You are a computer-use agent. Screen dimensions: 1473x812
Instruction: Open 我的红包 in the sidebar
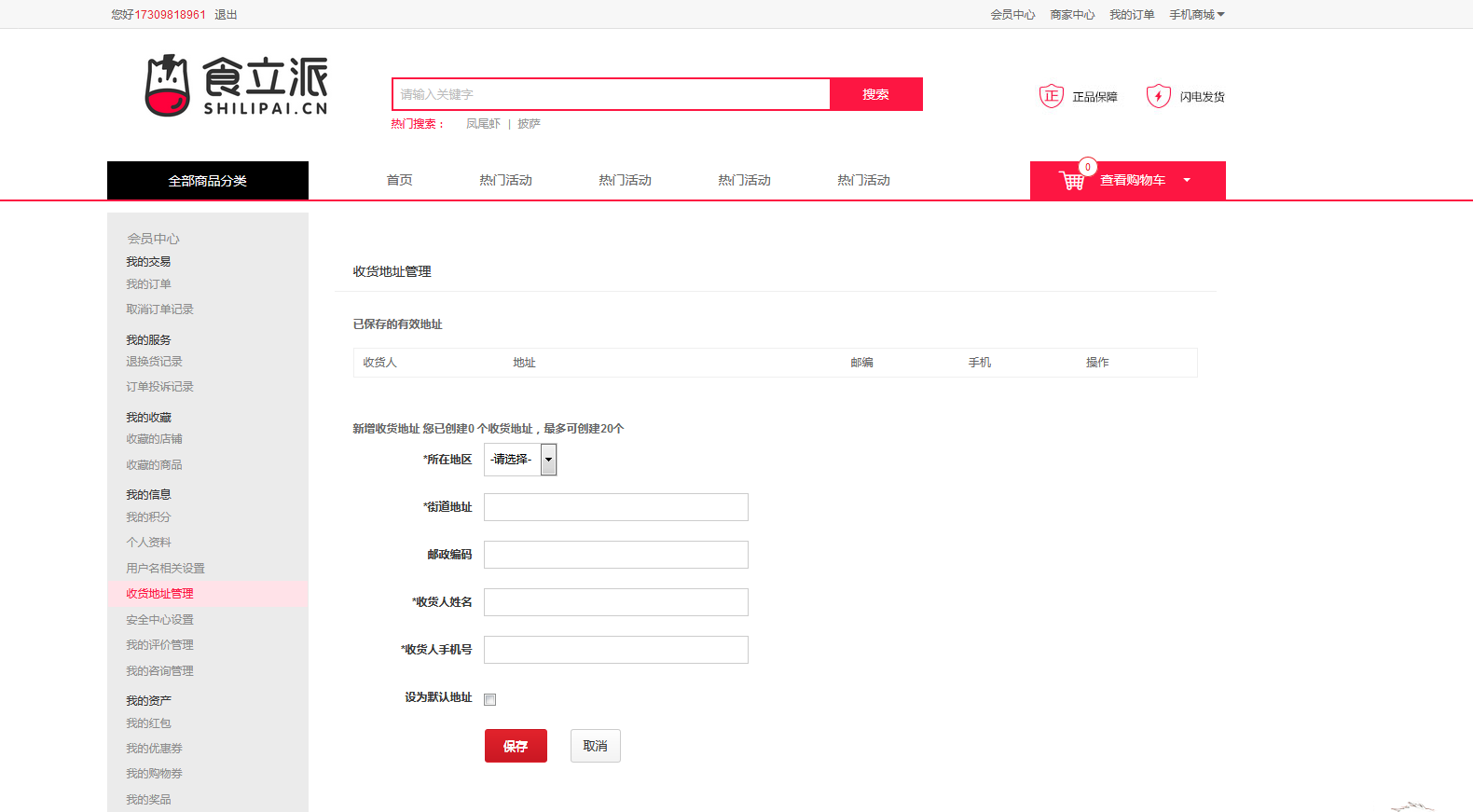tap(148, 723)
